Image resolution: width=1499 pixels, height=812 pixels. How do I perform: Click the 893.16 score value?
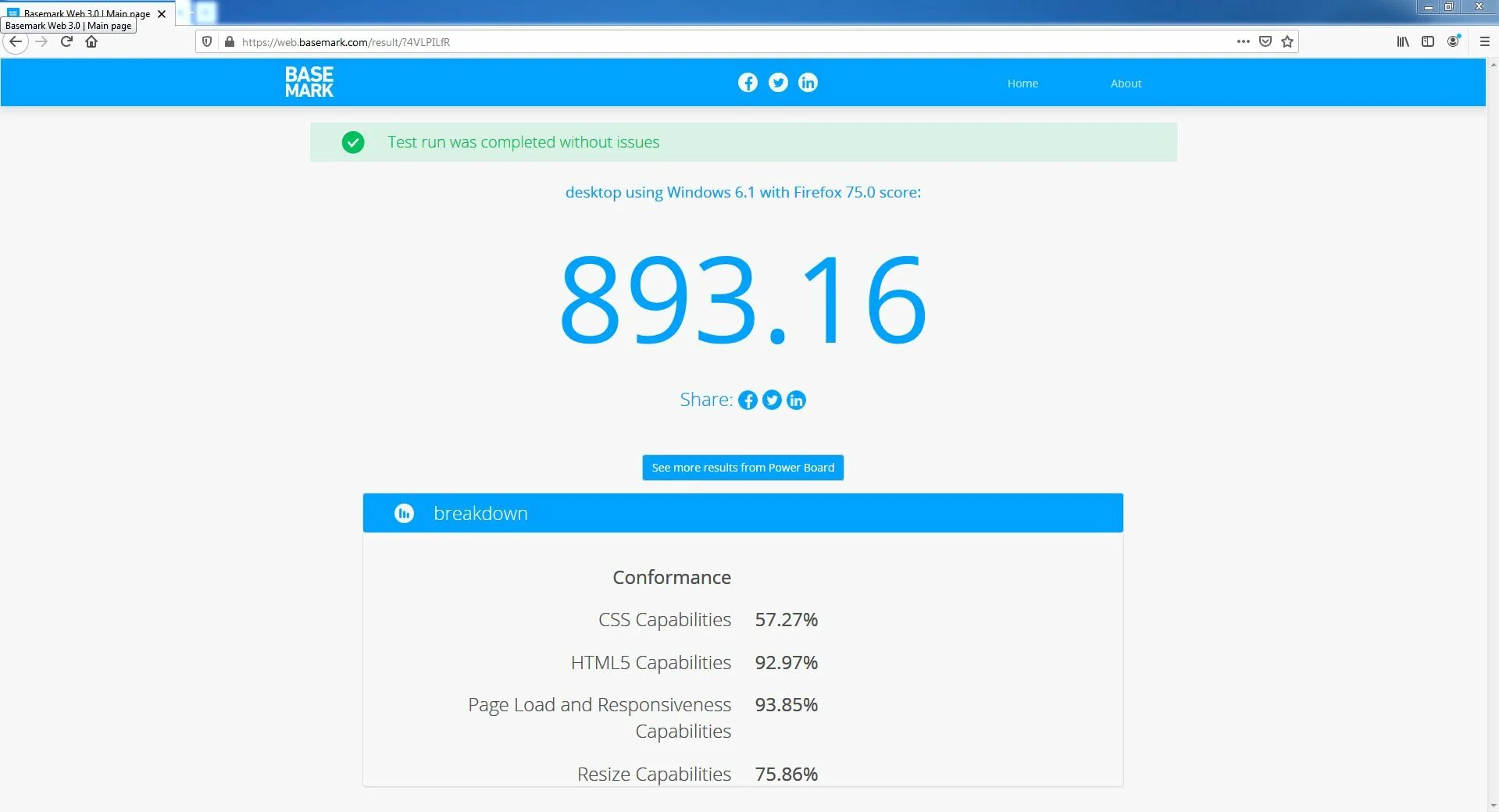point(743,299)
